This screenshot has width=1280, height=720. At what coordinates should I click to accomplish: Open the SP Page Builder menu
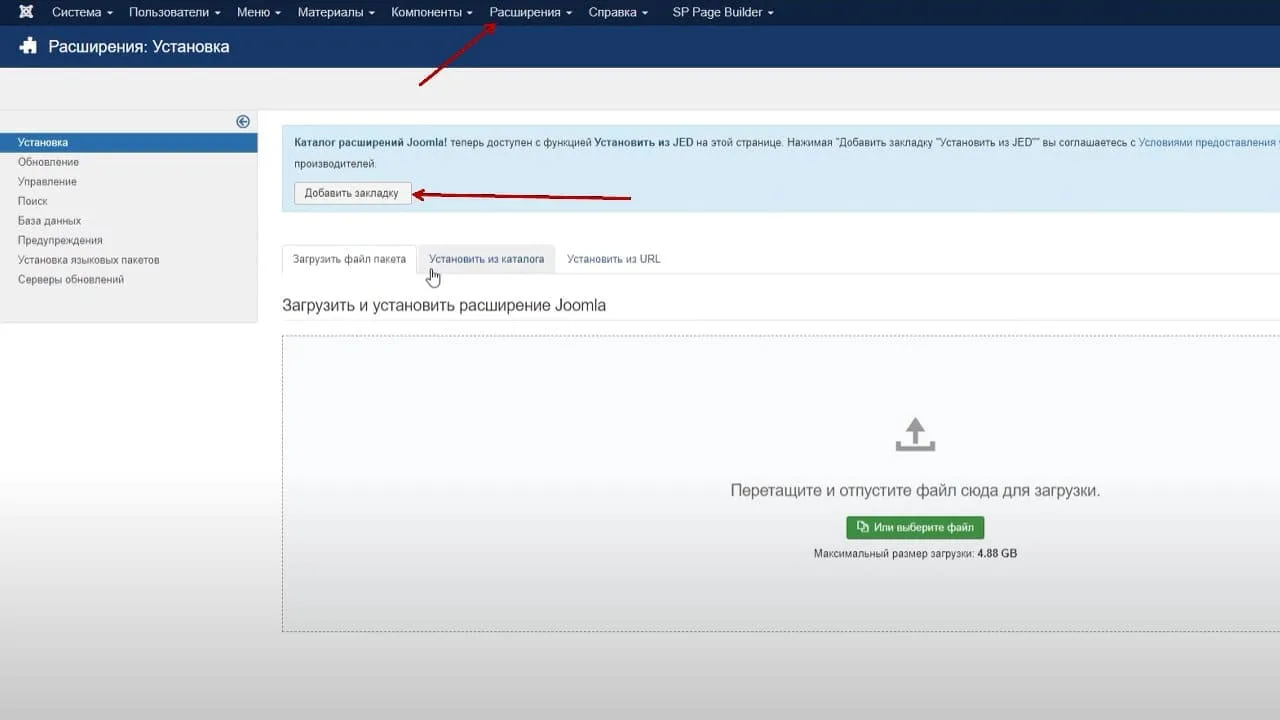tap(723, 12)
